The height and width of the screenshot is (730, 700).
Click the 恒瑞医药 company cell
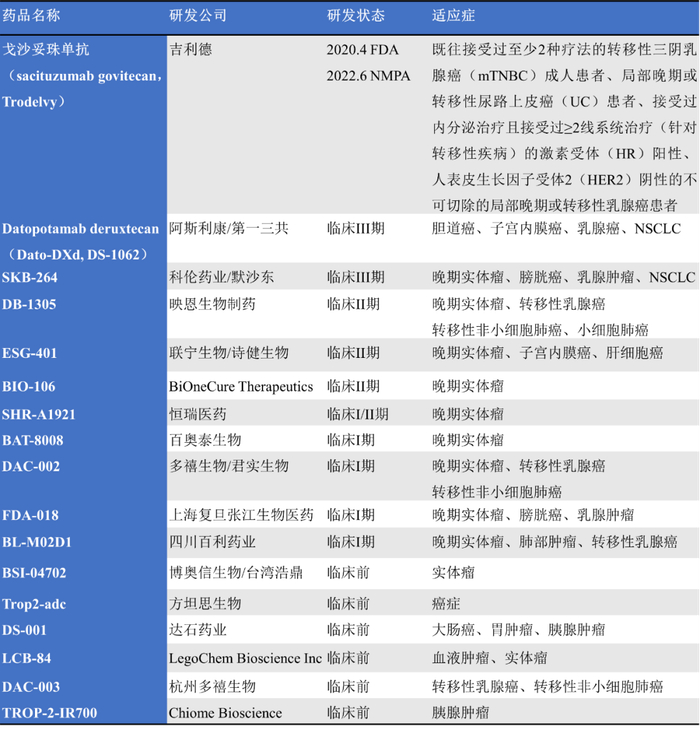pos(198,414)
